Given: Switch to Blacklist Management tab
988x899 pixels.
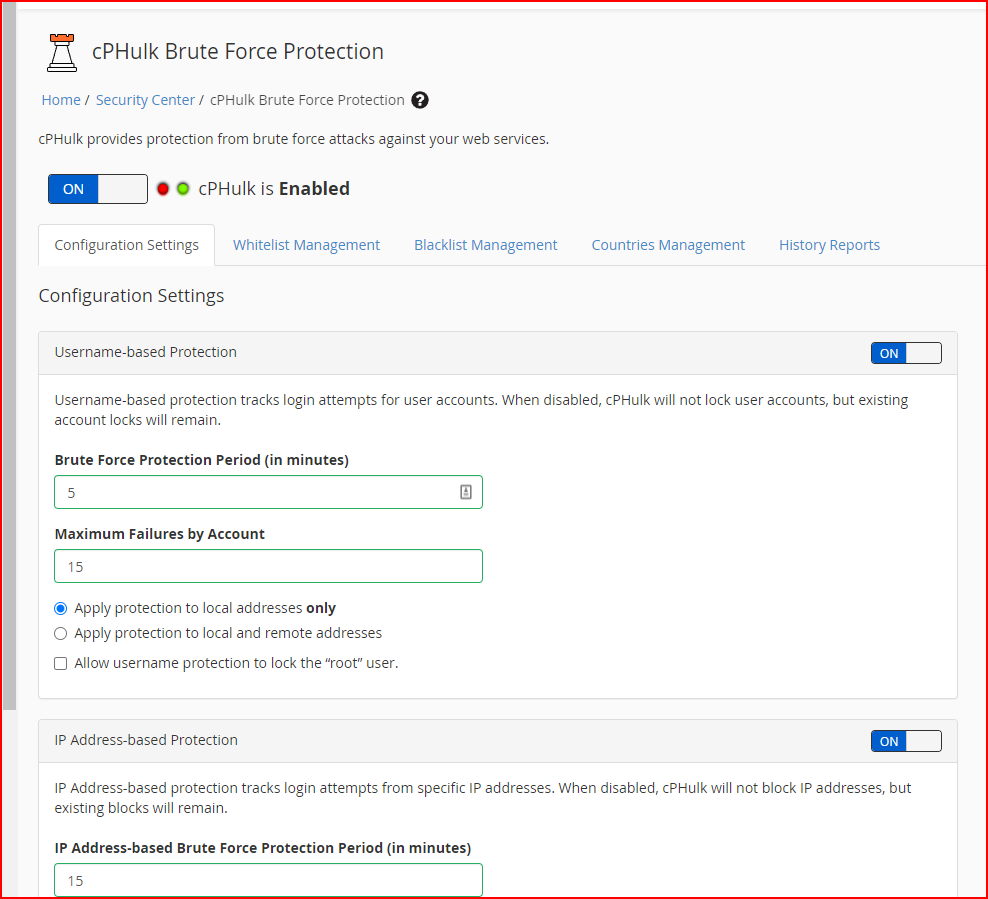Looking at the screenshot, I should coord(486,245).
